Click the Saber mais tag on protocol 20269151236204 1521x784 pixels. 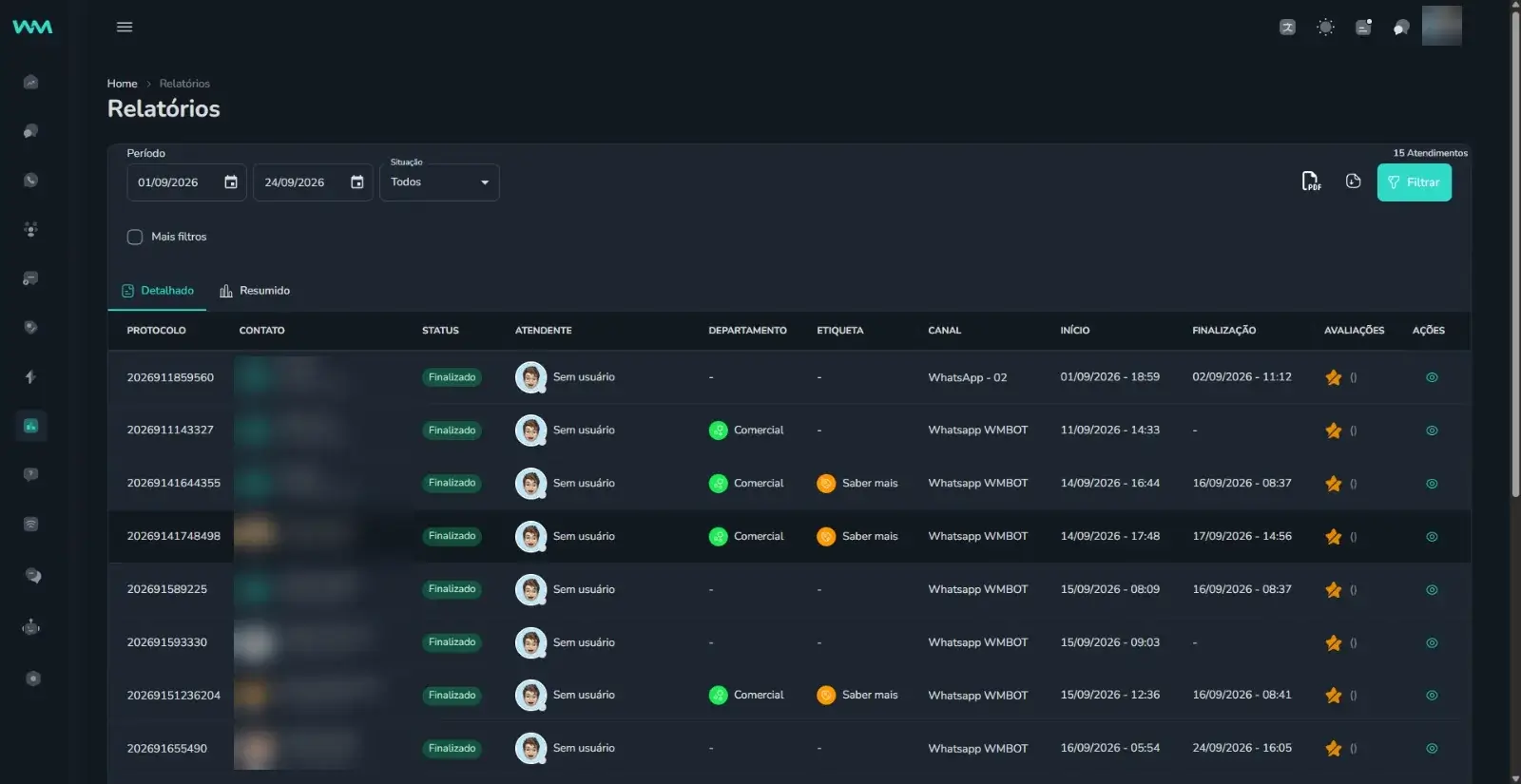(x=857, y=696)
